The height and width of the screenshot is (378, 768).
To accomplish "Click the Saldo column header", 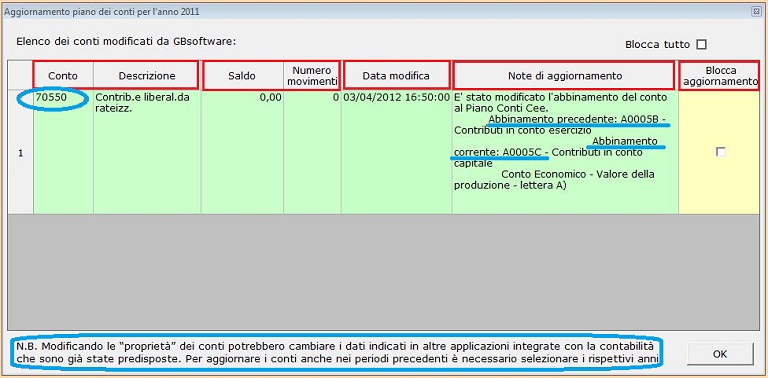I will click(x=242, y=76).
